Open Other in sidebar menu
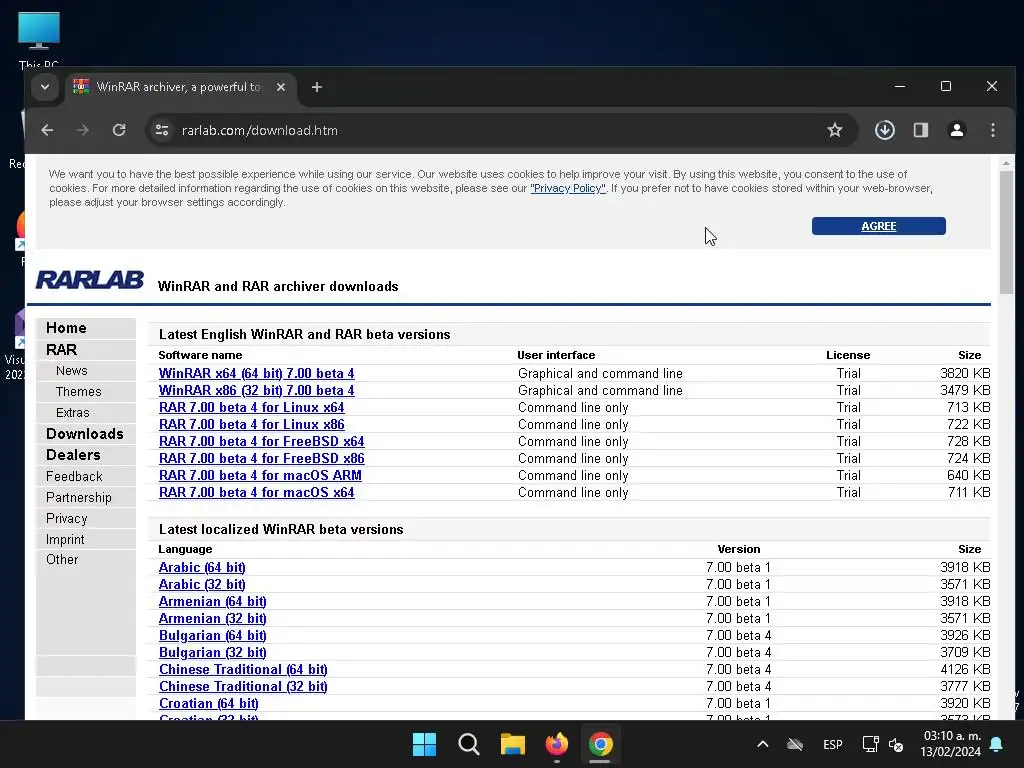Viewport: 1024px width, 768px height. pos(61,560)
